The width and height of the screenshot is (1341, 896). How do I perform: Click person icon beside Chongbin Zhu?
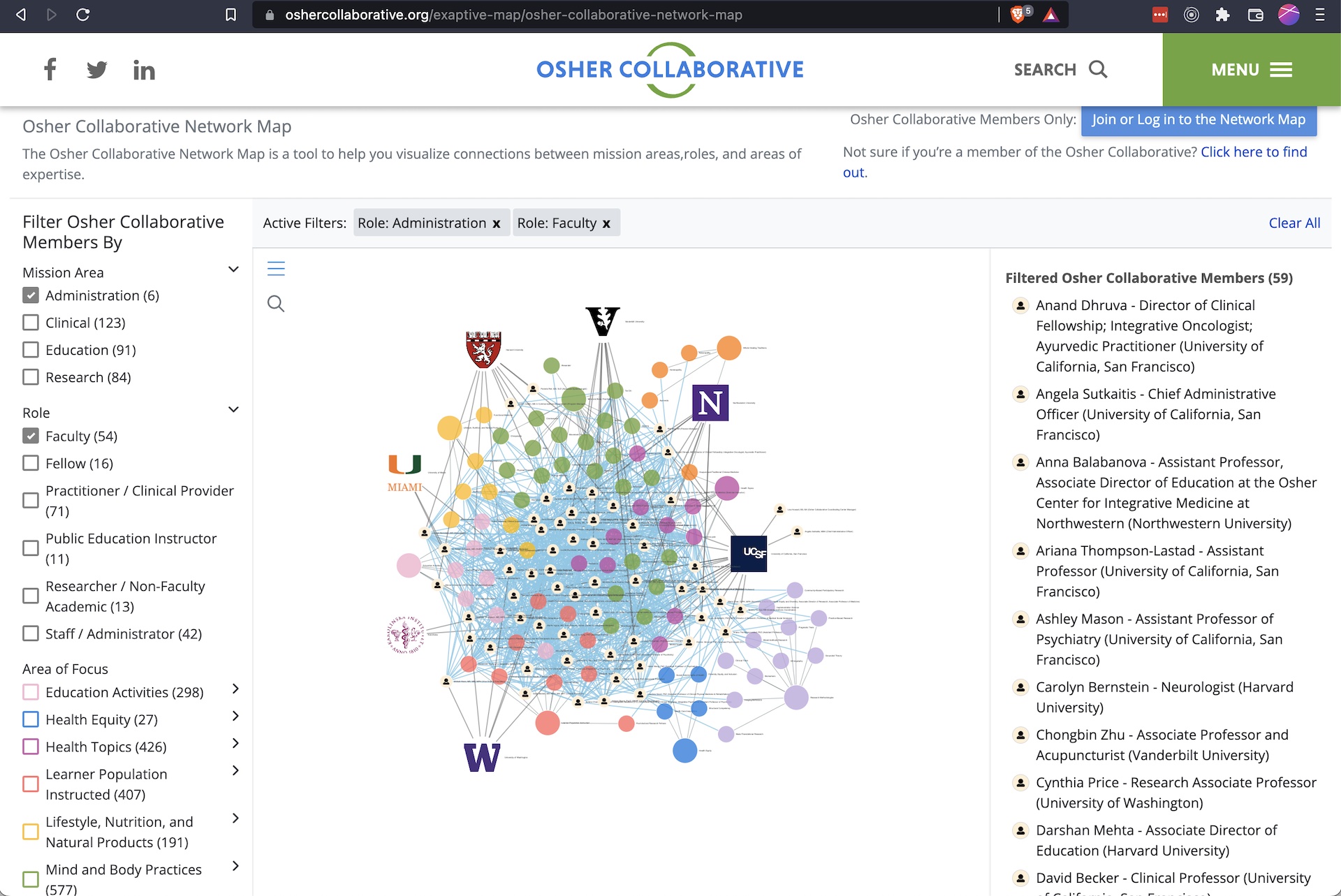1020,735
